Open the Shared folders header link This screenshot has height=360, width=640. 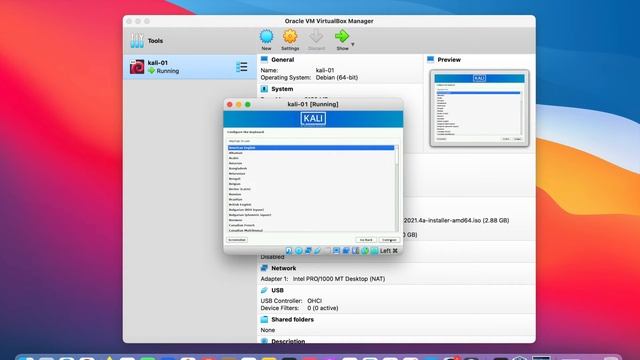(293, 320)
